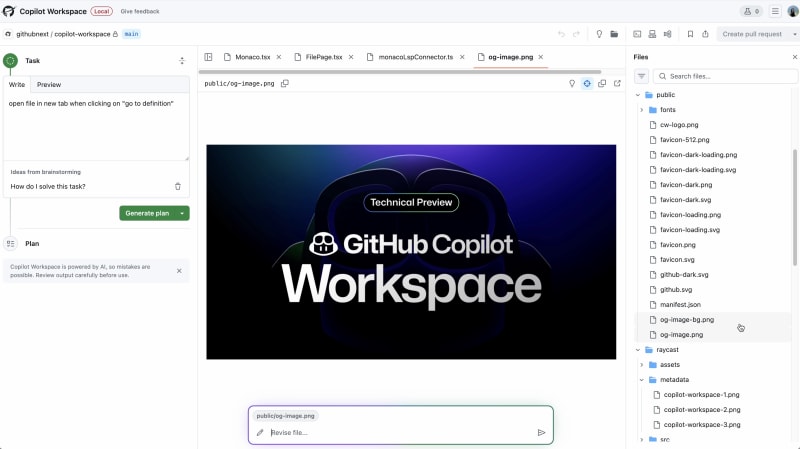800x449 pixels.
Task: Click the lightbulb icon in top toolbar
Action: (x=599, y=34)
